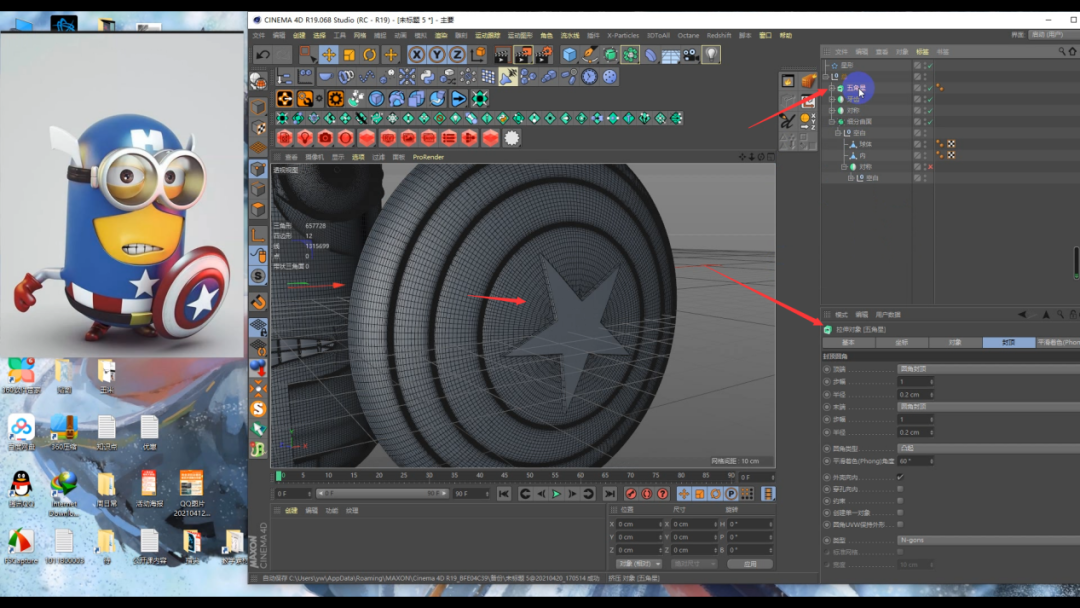Click the 应用 apply button
The width and height of the screenshot is (1080, 608).
(749, 563)
